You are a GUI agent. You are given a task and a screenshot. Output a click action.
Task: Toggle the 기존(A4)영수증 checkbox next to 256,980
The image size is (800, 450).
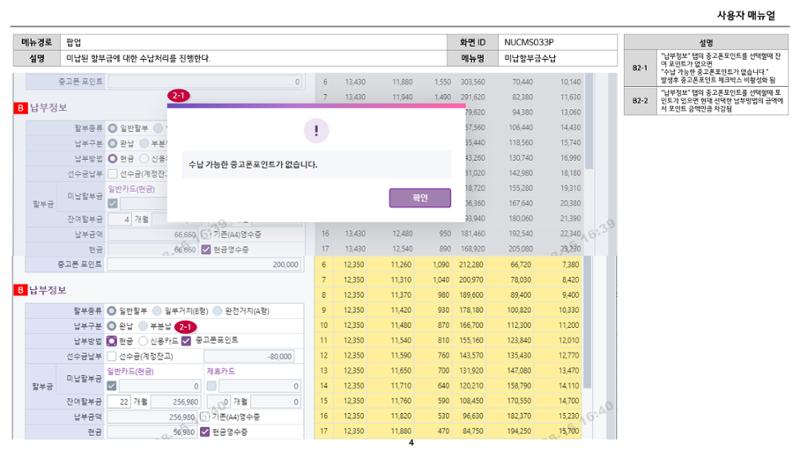click(x=204, y=417)
